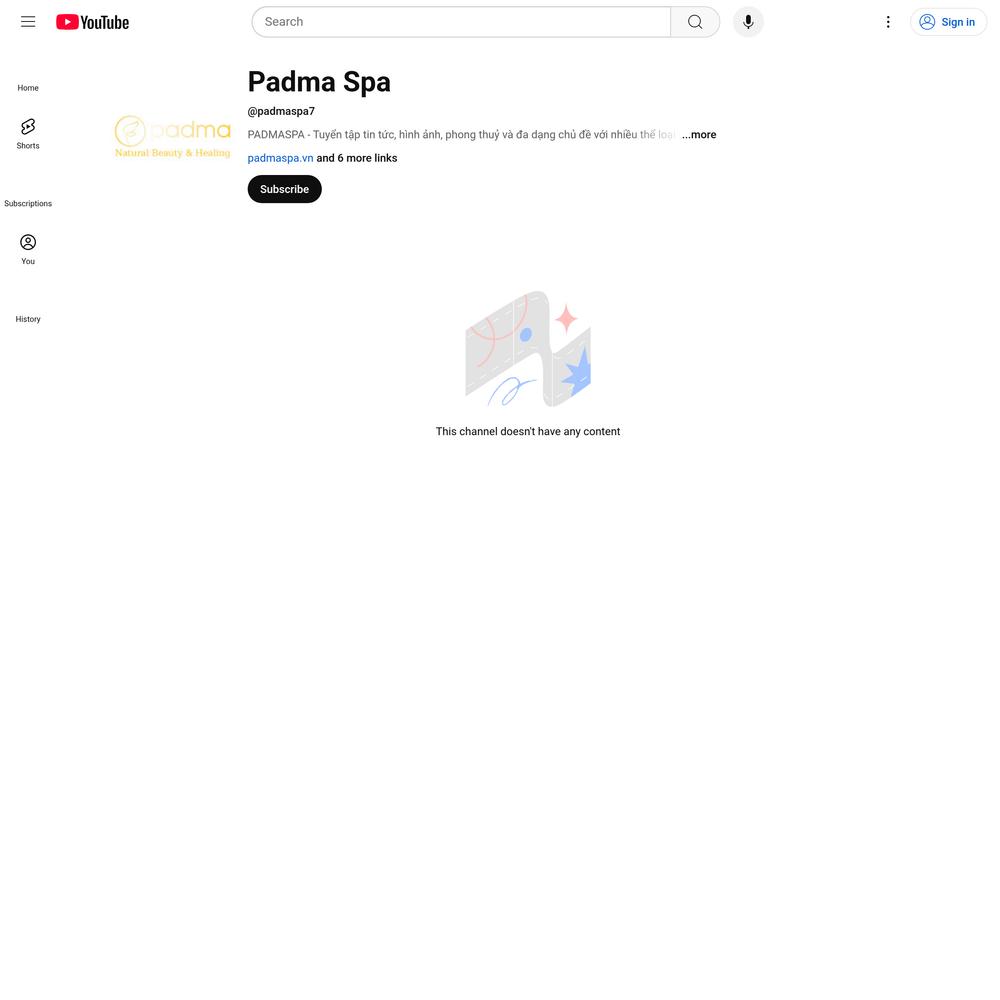This screenshot has width=1000, height=1000.
Task: Click the Search input field
Action: (x=461, y=22)
